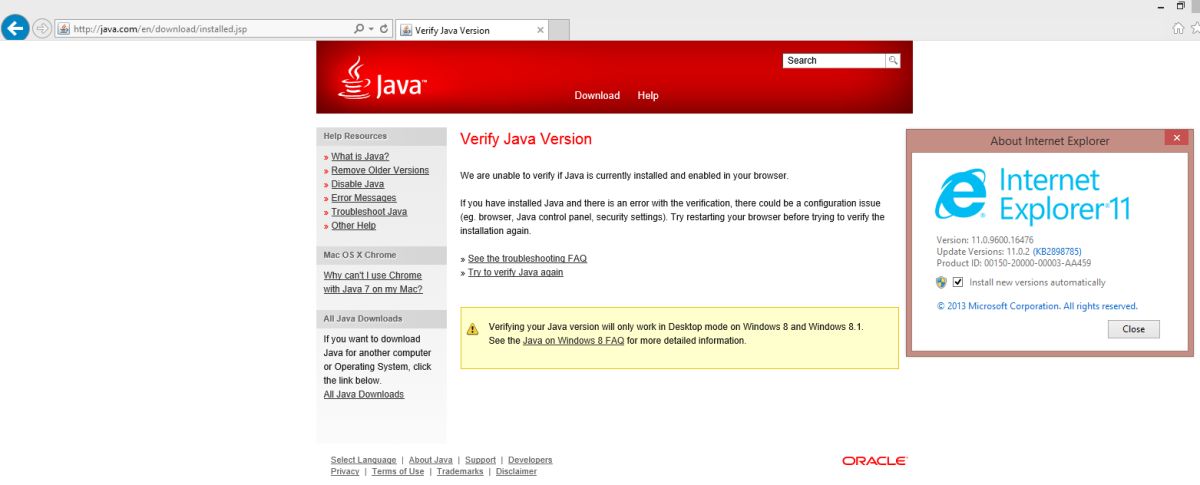1200x485 pixels.
Task: Click the Mac OS X Chrome sidebar heading
Action: click(x=360, y=255)
